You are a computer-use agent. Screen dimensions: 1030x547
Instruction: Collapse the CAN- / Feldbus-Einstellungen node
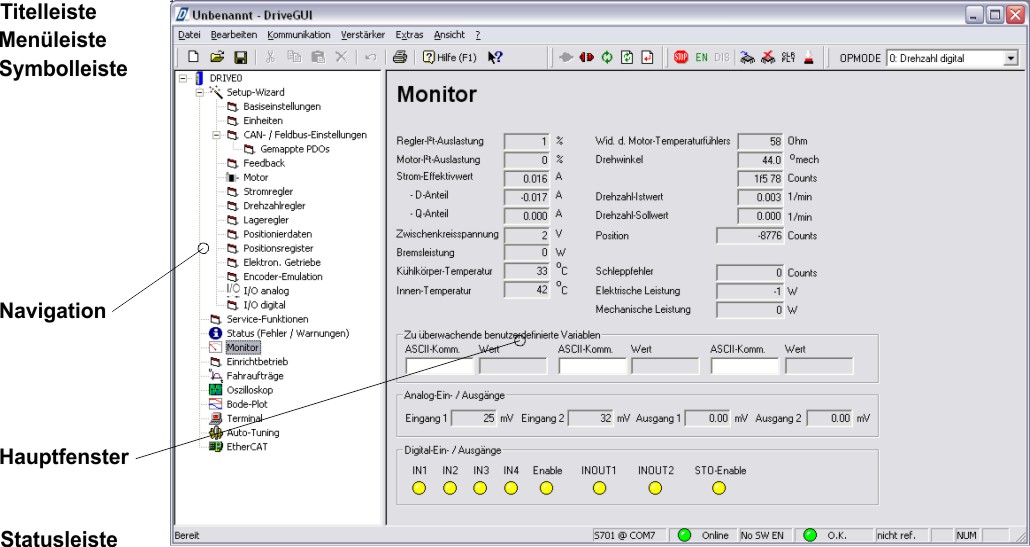click(216, 135)
